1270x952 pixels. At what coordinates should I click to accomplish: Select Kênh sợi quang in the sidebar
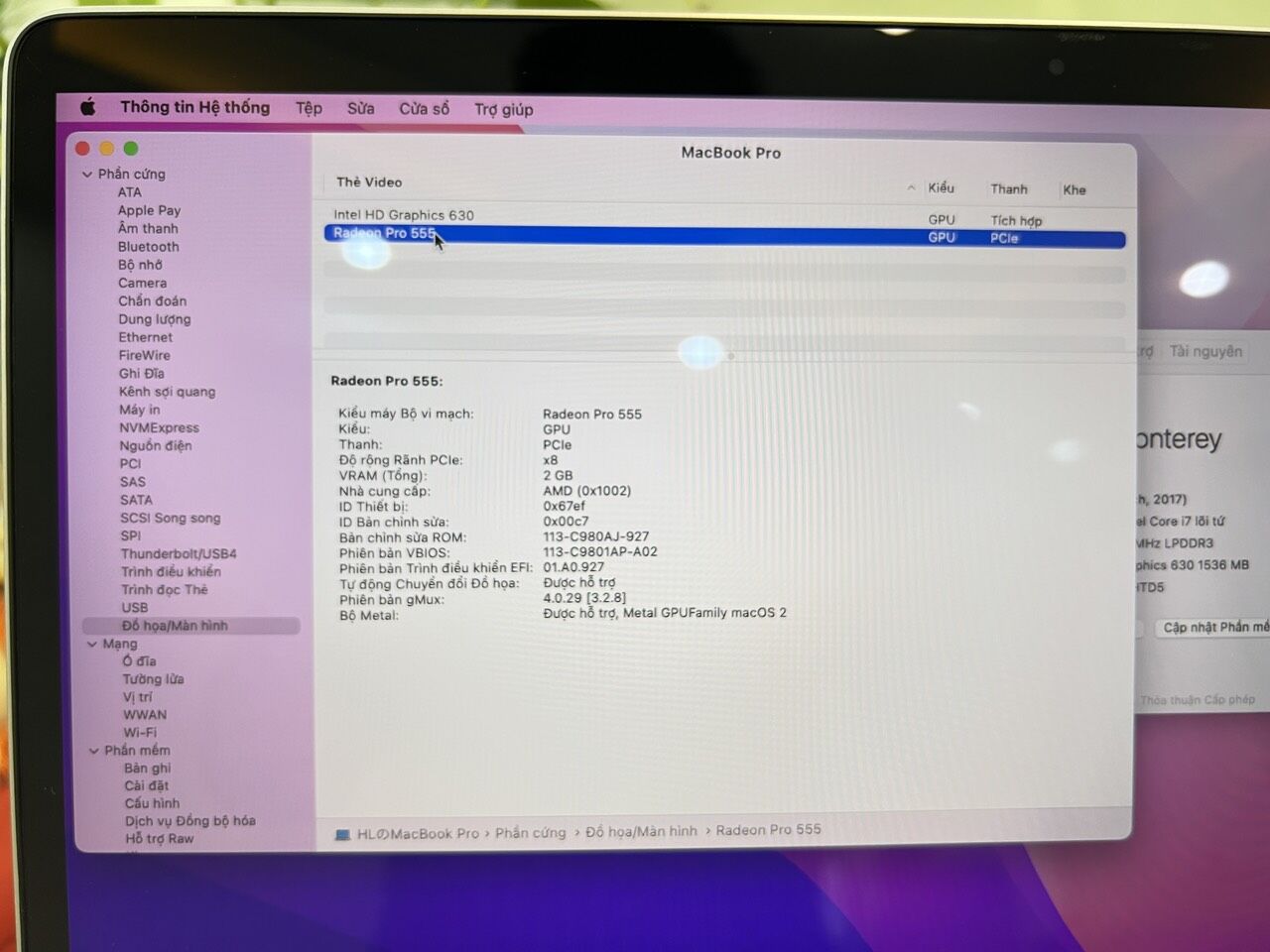click(x=168, y=392)
